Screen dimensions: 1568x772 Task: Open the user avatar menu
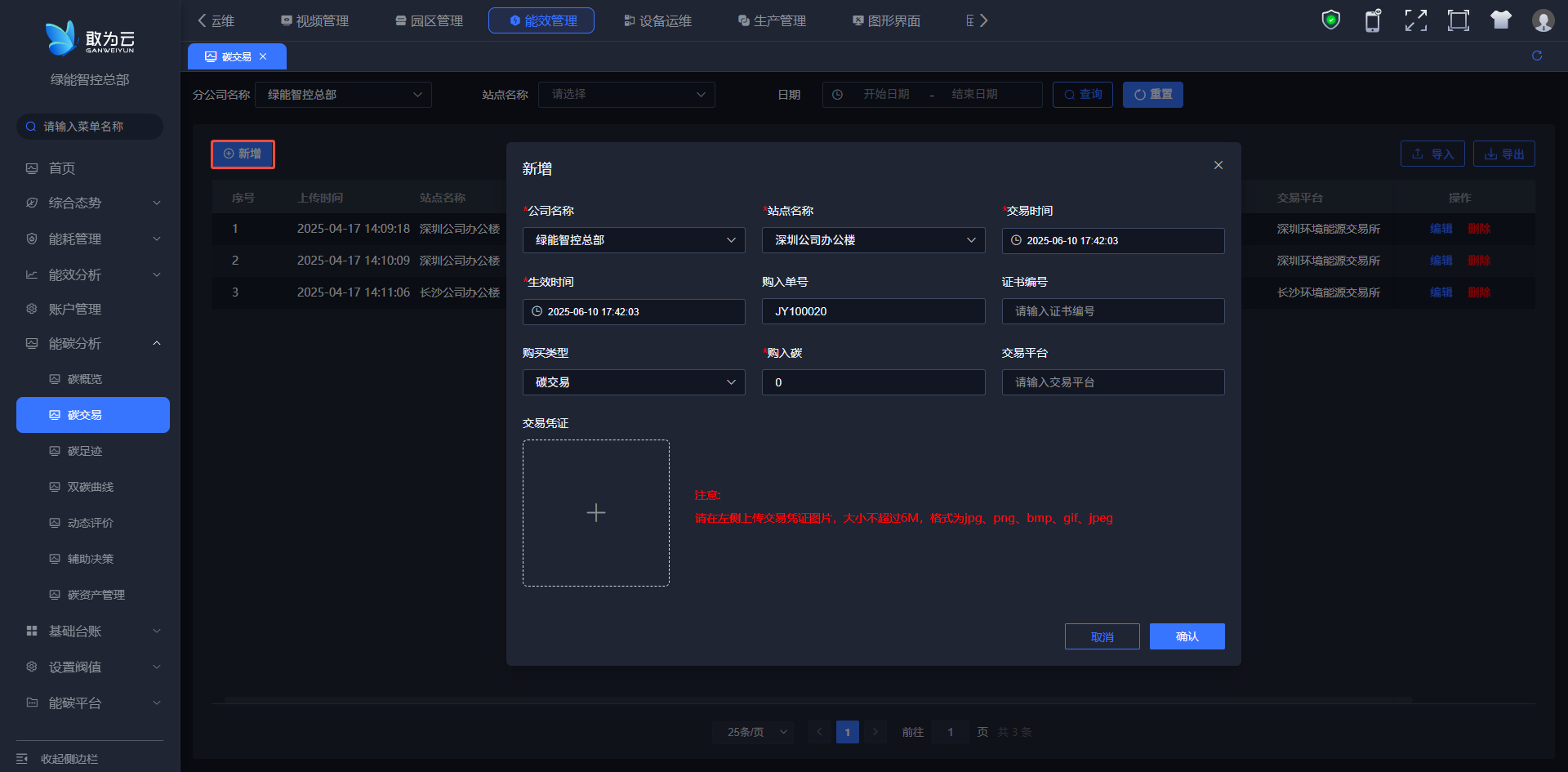pyautogui.click(x=1543, y=20)
